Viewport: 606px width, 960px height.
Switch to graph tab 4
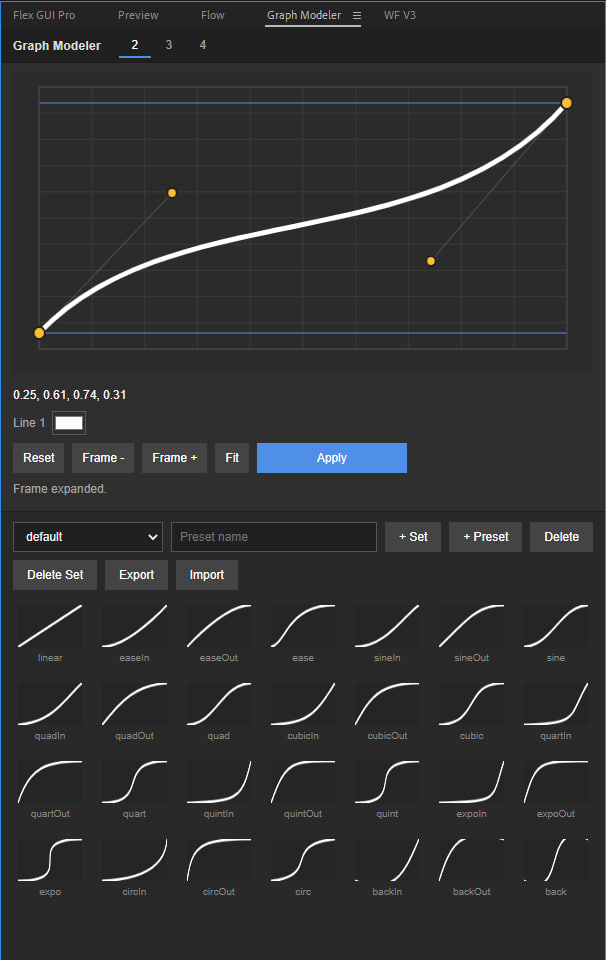(203, 45)
